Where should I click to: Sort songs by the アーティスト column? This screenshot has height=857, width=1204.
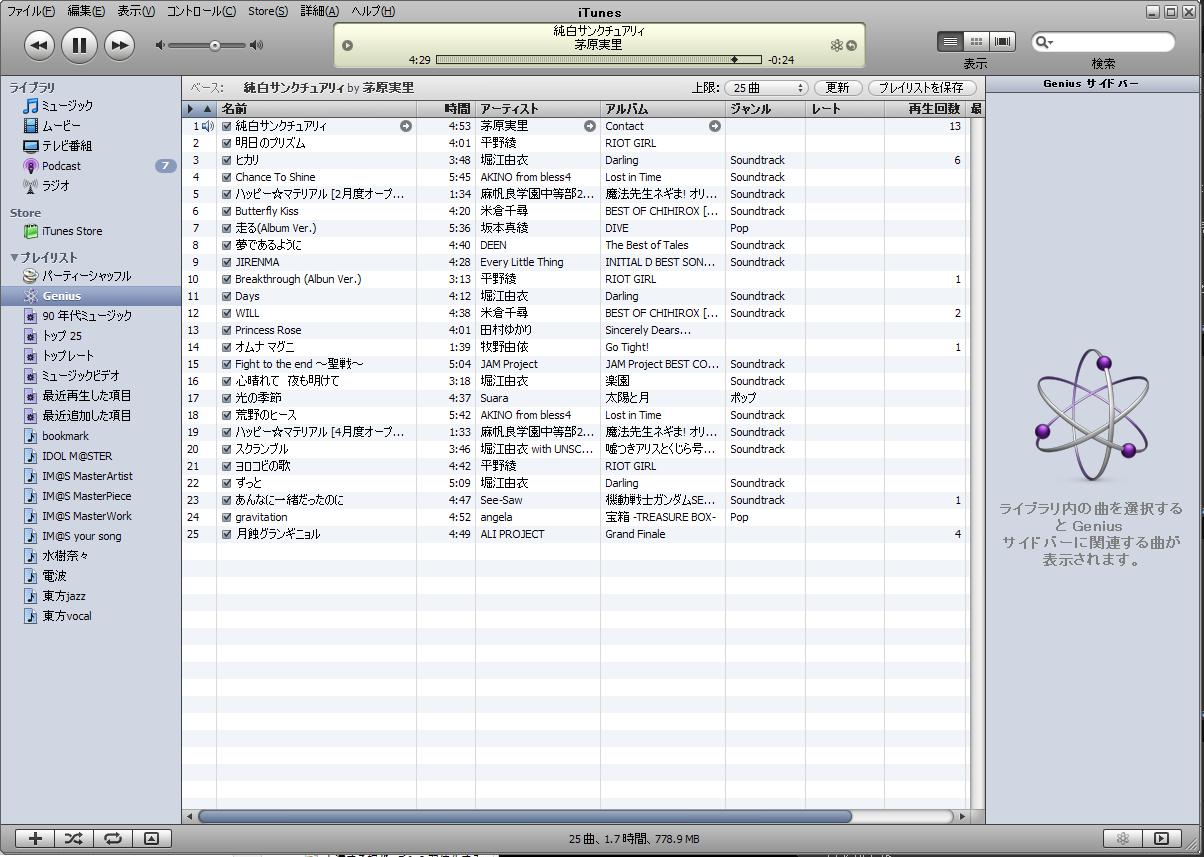[x=538, y=109]
